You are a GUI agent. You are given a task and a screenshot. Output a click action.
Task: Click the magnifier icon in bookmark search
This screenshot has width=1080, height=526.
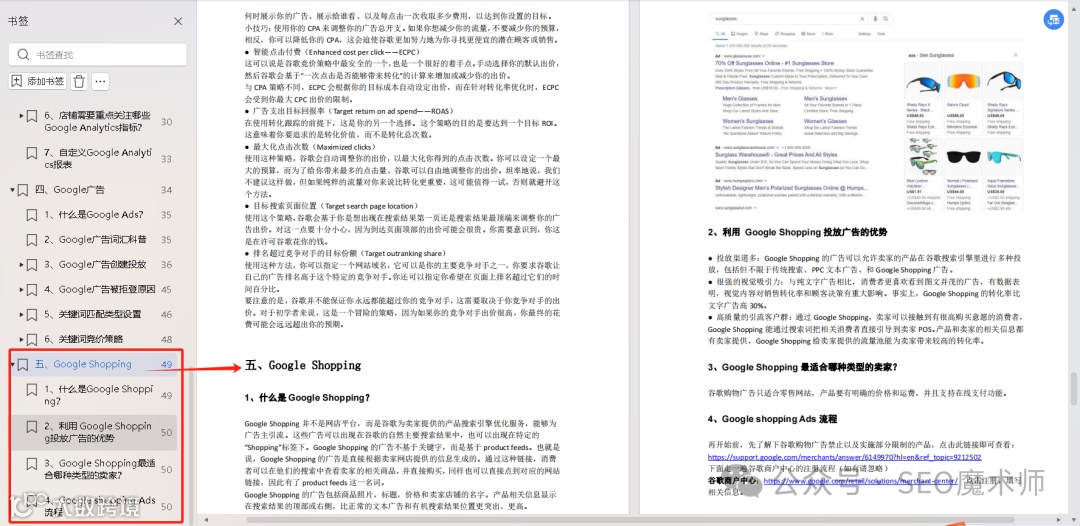pos(23,54)
